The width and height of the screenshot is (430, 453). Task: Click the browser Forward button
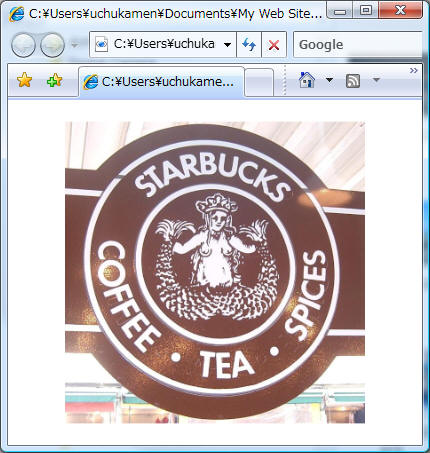(x=52, y=45)
